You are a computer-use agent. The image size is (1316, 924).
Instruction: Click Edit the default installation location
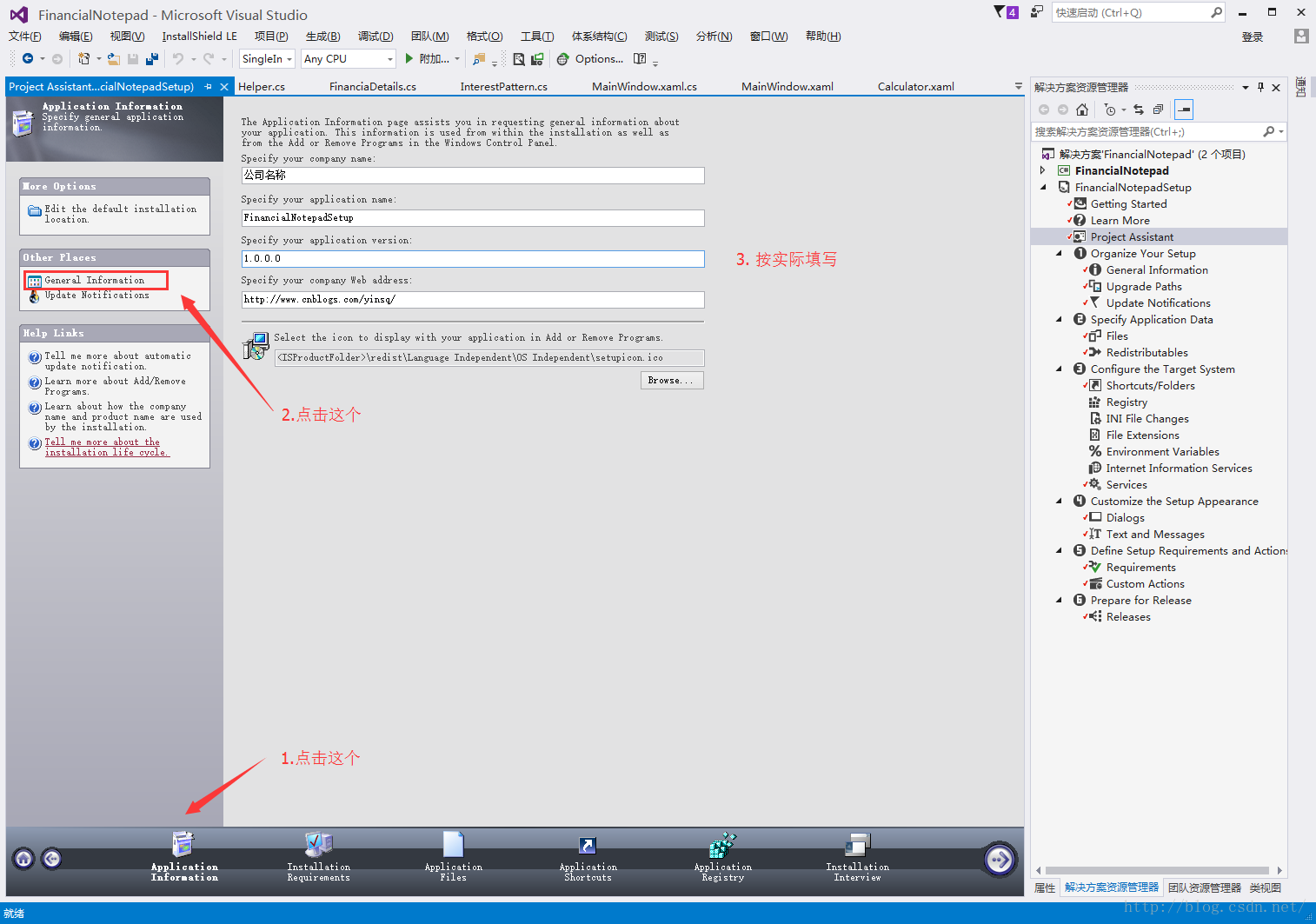[x=120, y=214]
